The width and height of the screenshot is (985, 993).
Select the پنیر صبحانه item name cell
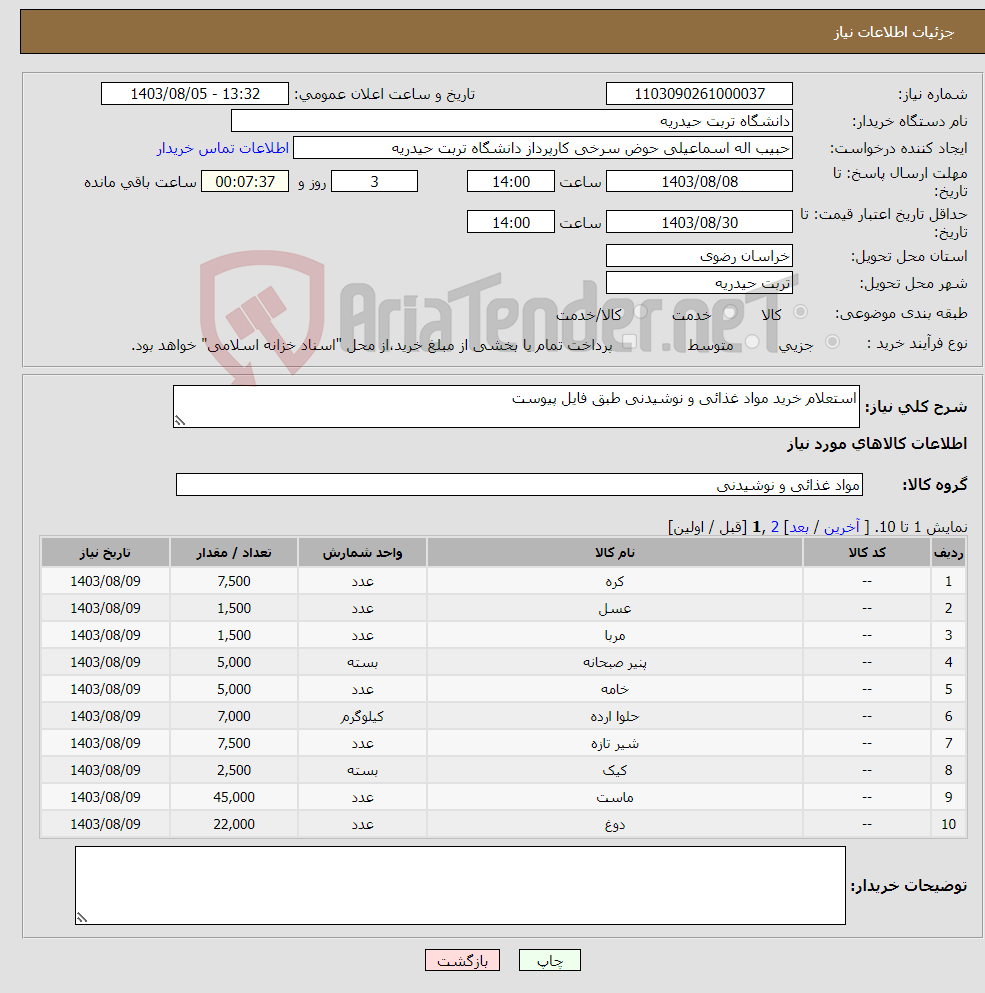tap(615, 662)
